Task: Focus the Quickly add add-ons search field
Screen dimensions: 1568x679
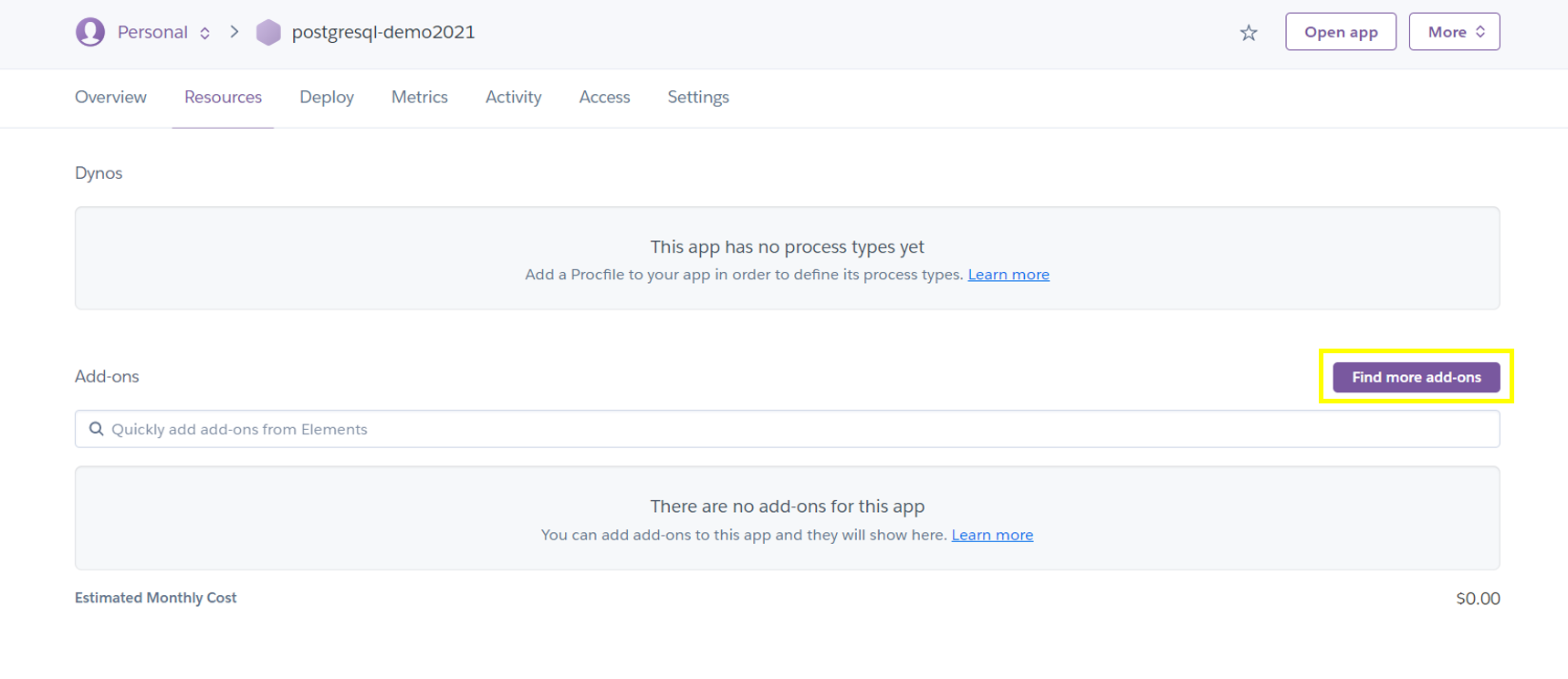Action: tap(787, 429)
